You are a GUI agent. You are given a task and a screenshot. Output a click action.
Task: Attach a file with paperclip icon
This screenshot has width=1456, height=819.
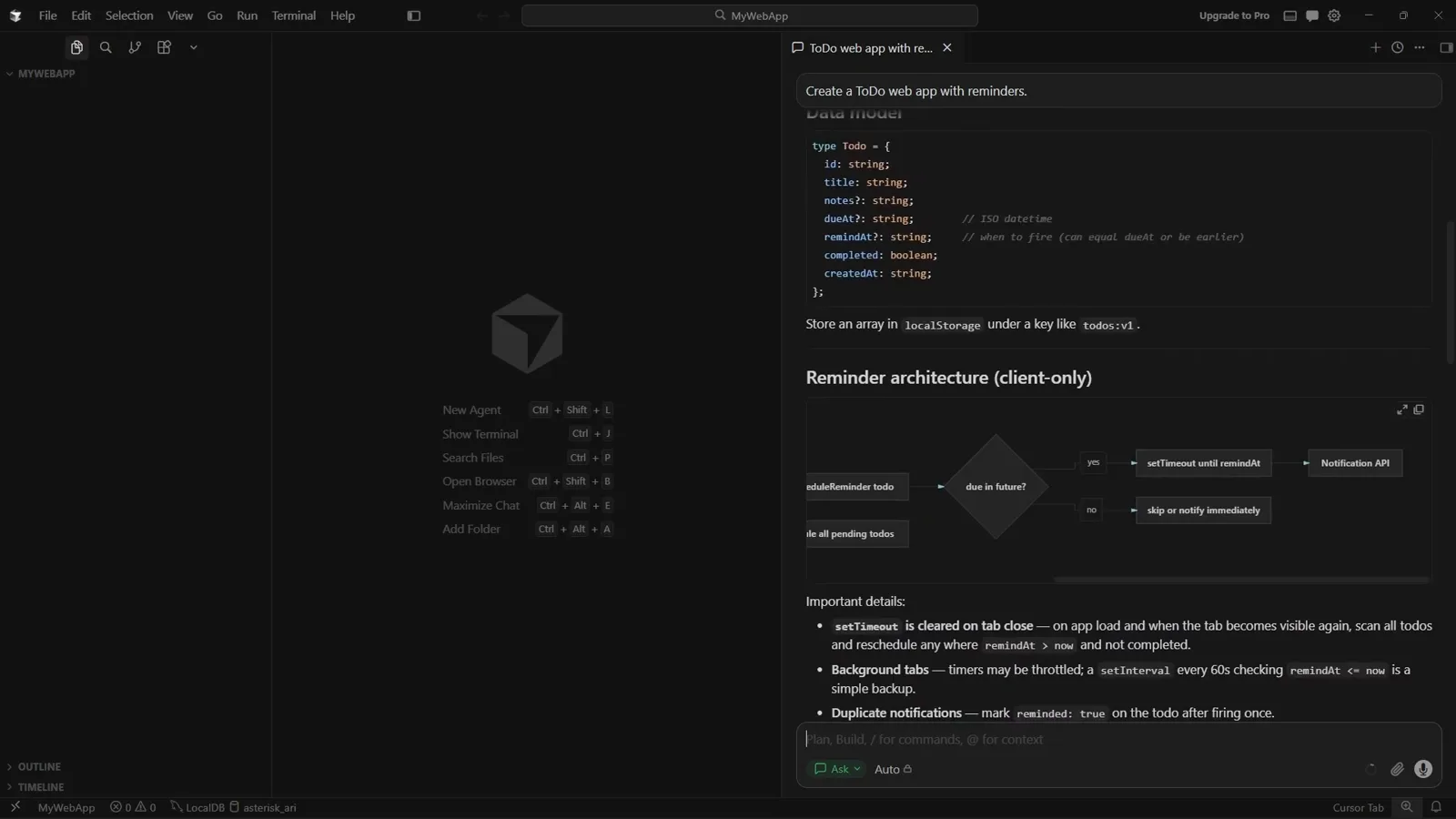(1397, 769)
